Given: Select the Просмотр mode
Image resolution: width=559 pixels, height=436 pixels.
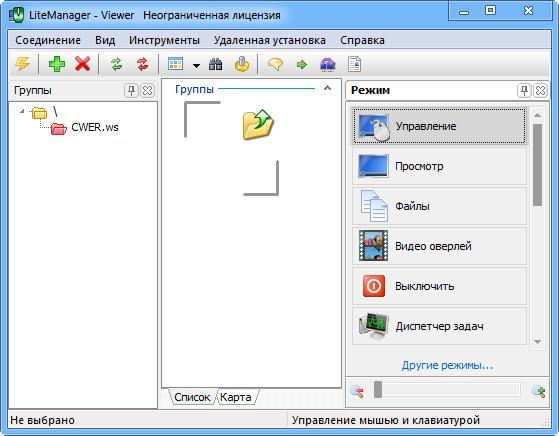Looking at the screenshot, I should pos(439,166).
